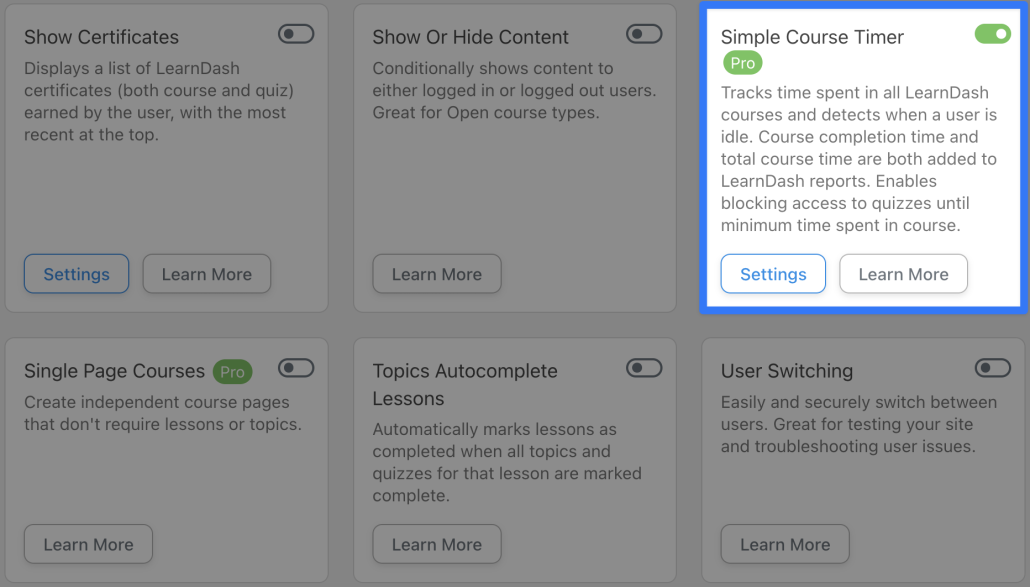The width and height of the screenshot is (1030, 587).
Task: Click Learn More under Topics Autocomplete Lessons
Action: (x=436, y=544)
